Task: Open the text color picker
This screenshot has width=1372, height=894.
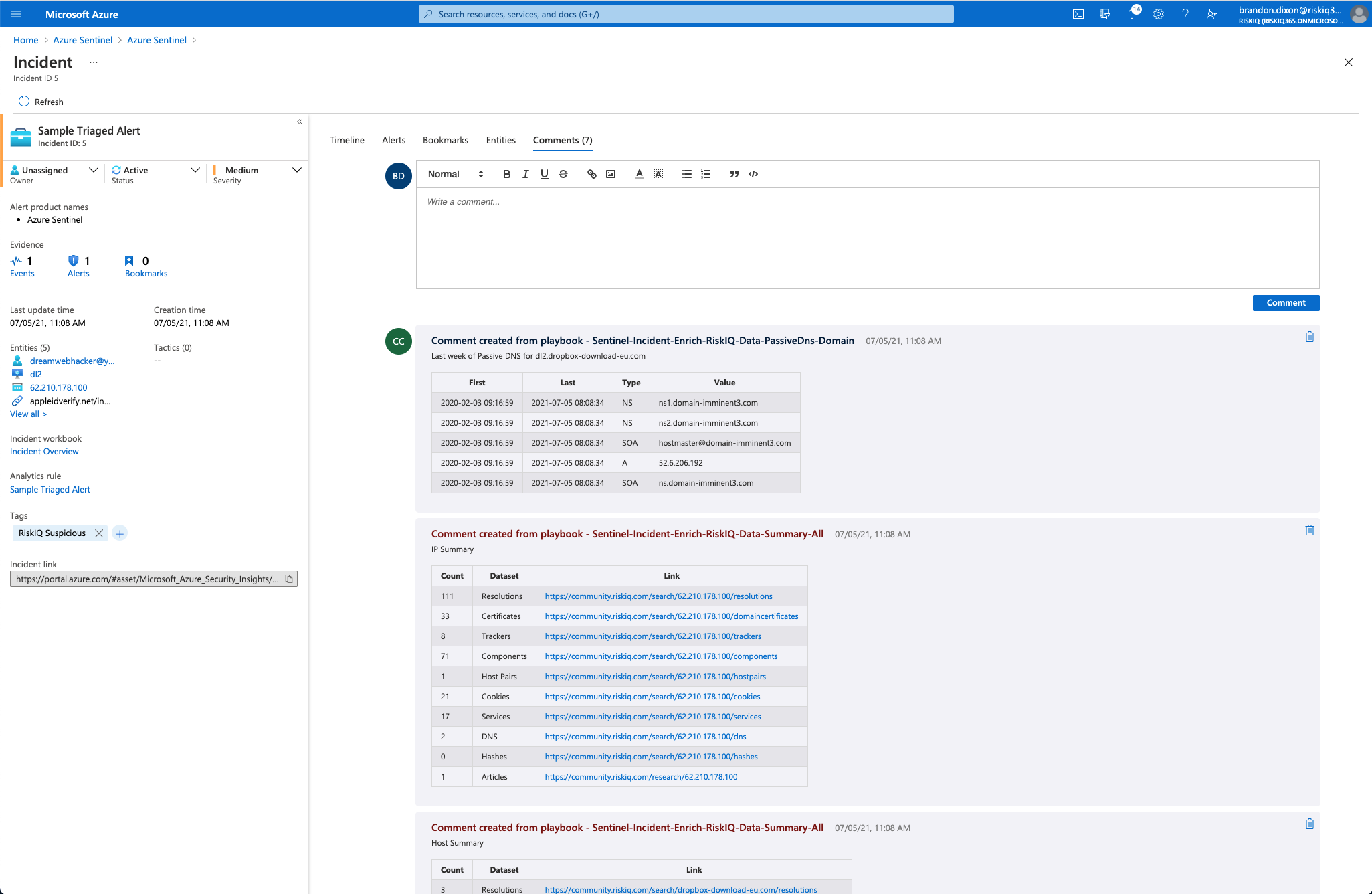Action: pyautogui.click(x=640, y=174)
